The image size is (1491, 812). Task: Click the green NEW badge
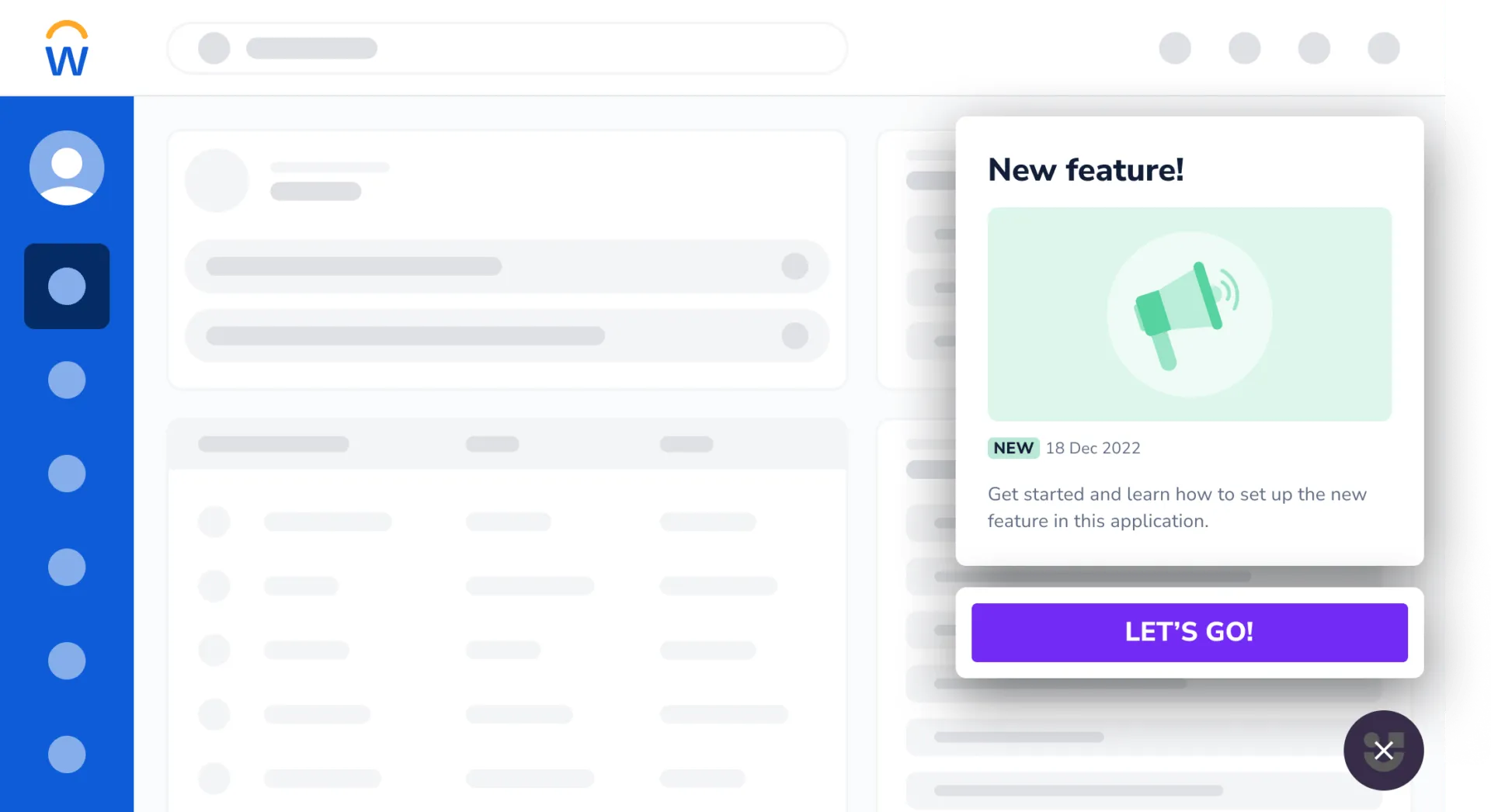(x=1013, y=448)
